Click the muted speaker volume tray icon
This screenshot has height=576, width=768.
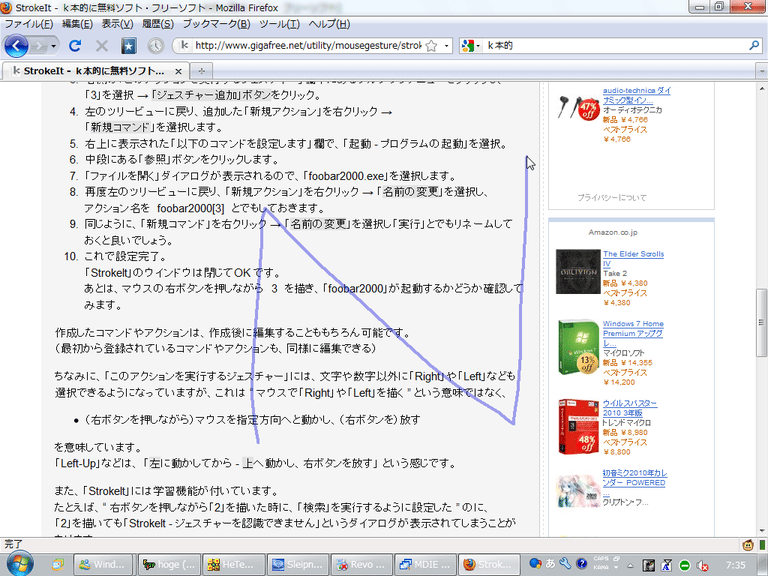click(x=702, y=566)
